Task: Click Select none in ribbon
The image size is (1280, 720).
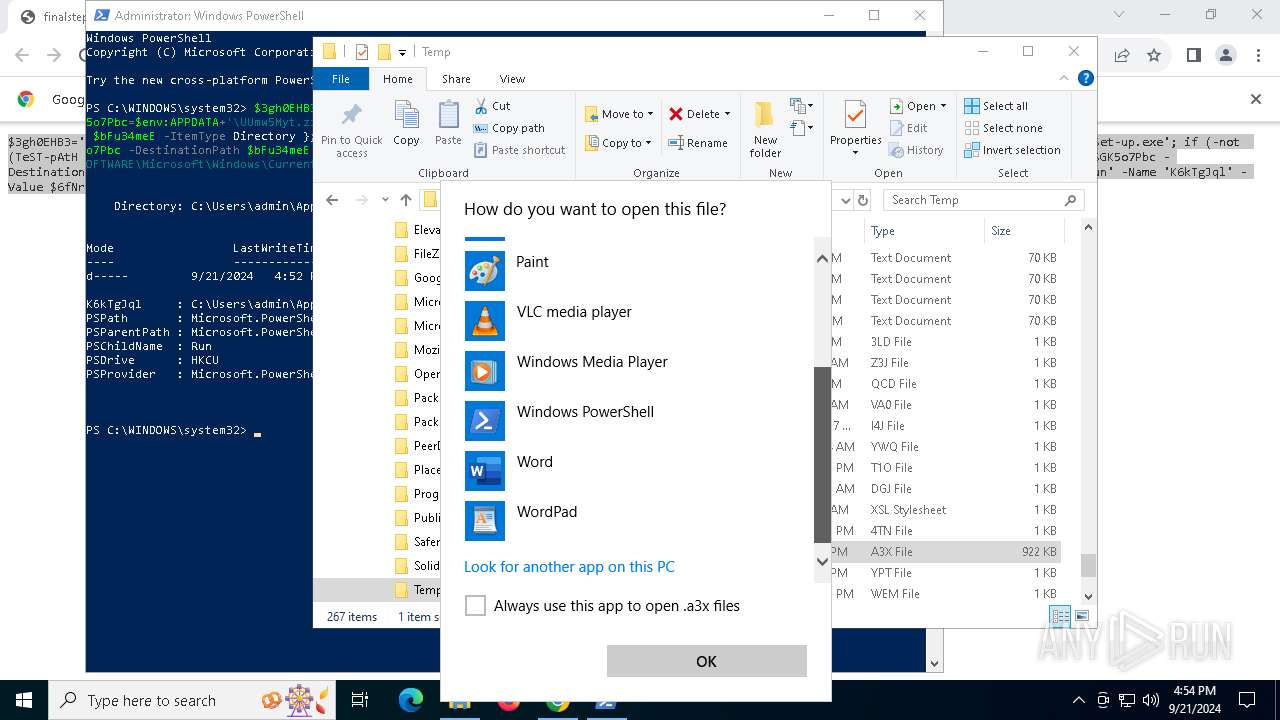Action: 1003,128
